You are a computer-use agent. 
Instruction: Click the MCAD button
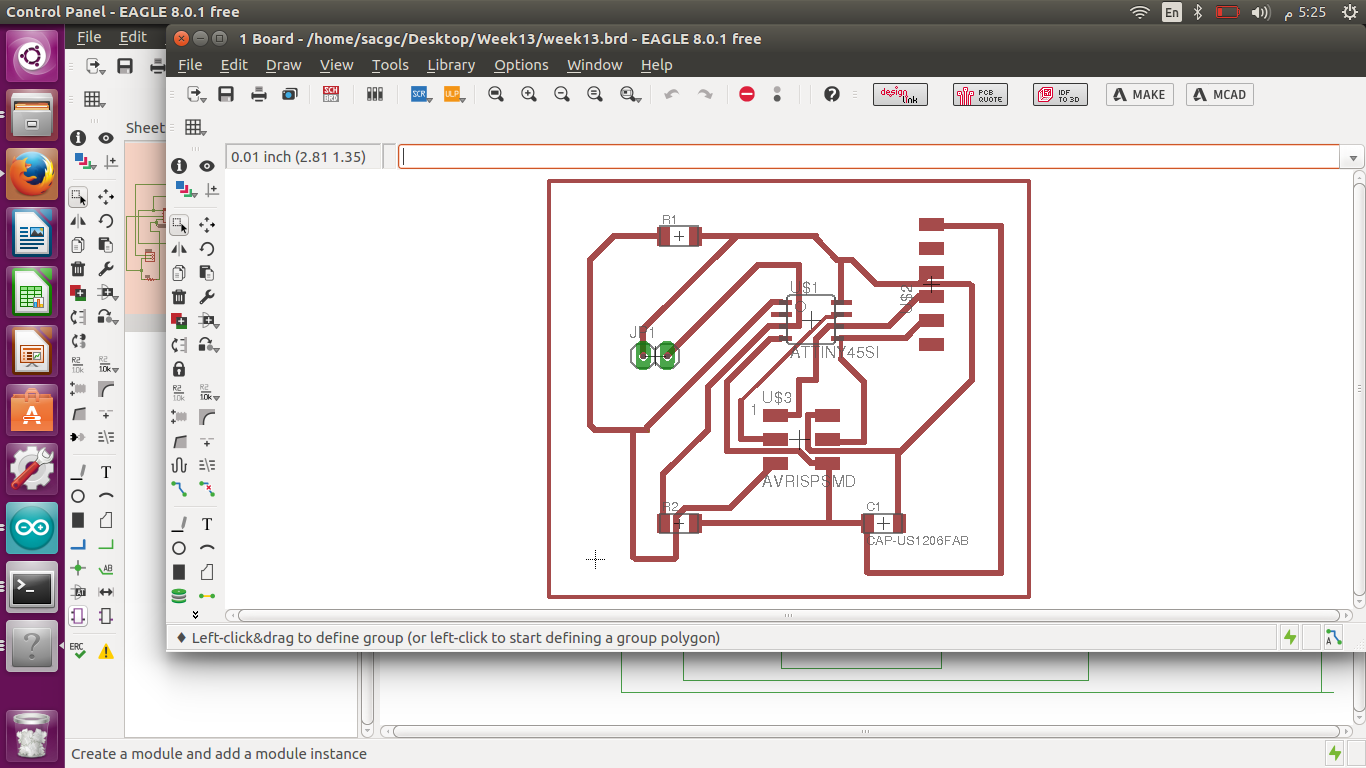(x=1219, y=95)
